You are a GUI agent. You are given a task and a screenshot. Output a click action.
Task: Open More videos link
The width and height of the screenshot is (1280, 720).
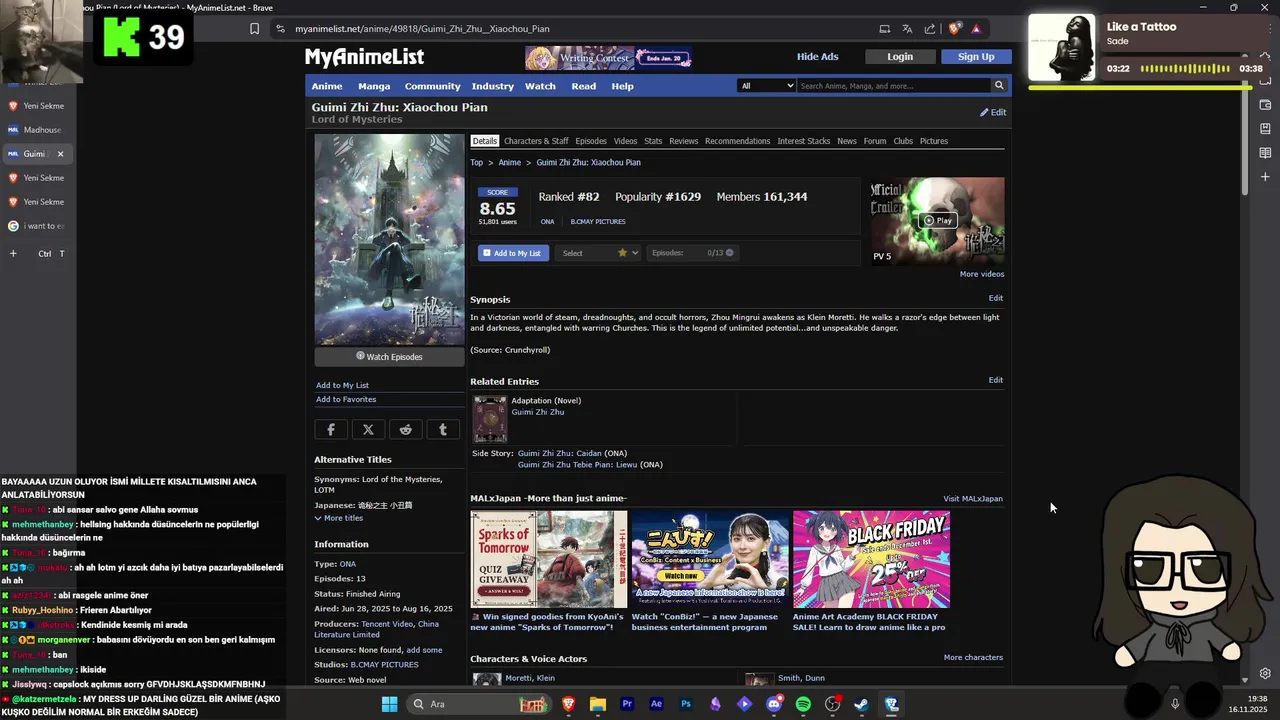(x=982, y=274)
